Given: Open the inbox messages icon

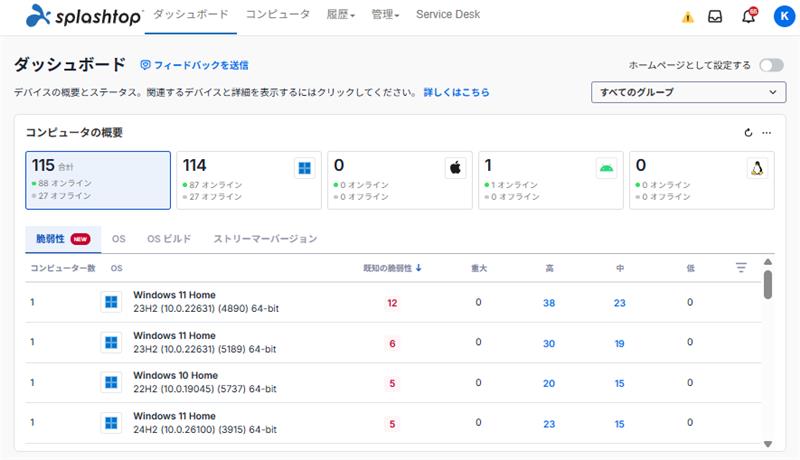Looking at the screenshot, I should click(x=715, y=16).
